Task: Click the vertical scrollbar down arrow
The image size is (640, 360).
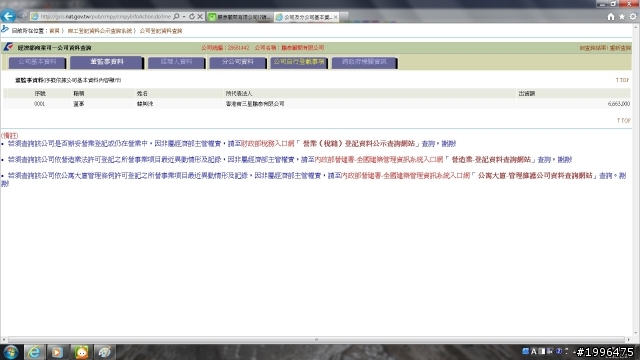Action: [x=636, y=333]
